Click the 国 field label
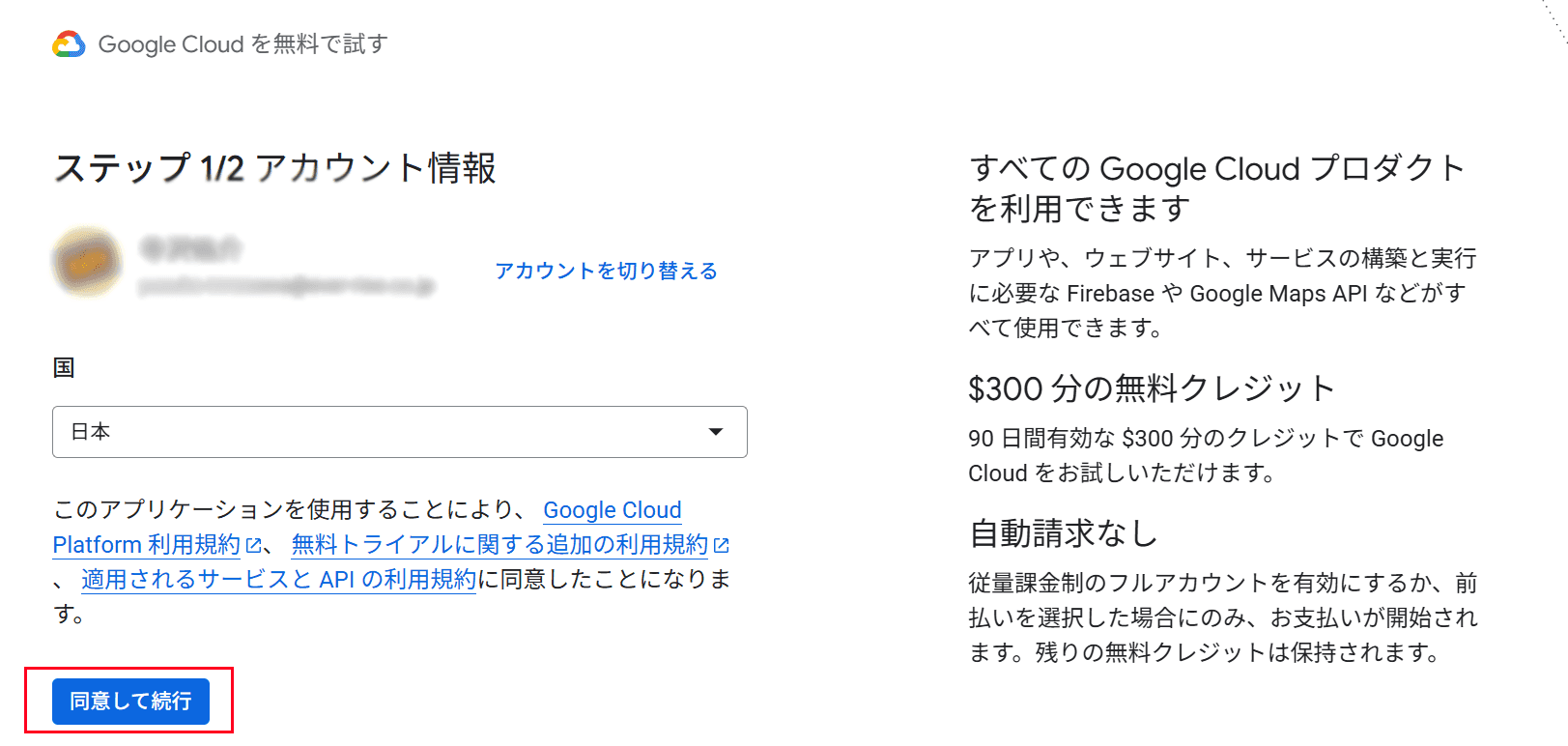Image resolution: width=1568 pixels, height=746 pixels. (64, 367)
